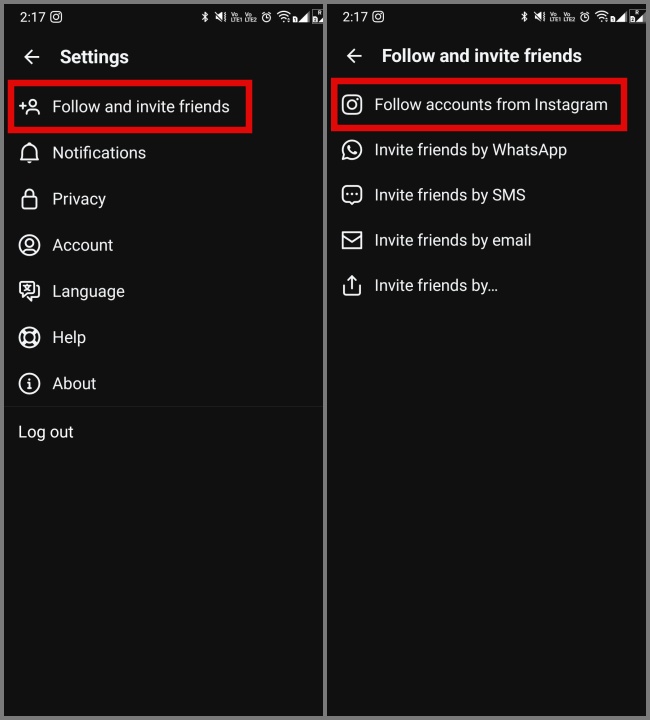
Task: Tap the add-person icon for Follow and invite
Action: (x=29, y=107)
